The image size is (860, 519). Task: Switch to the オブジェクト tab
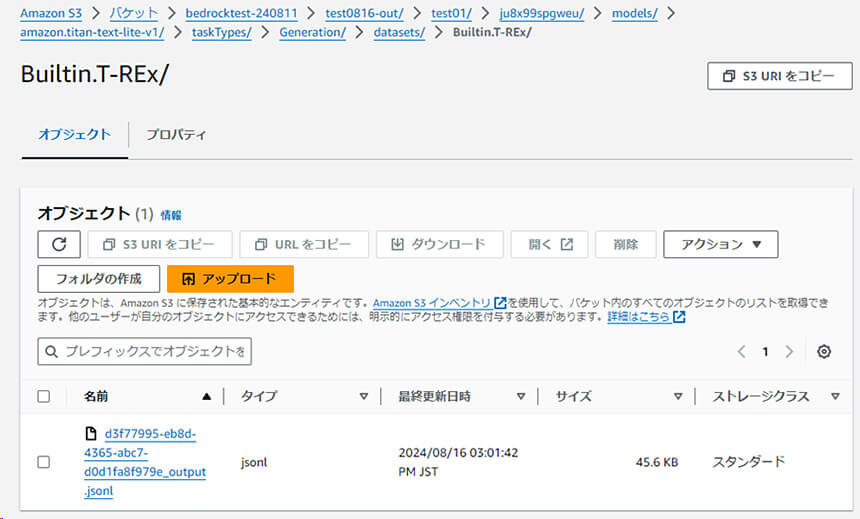[75, 135]
